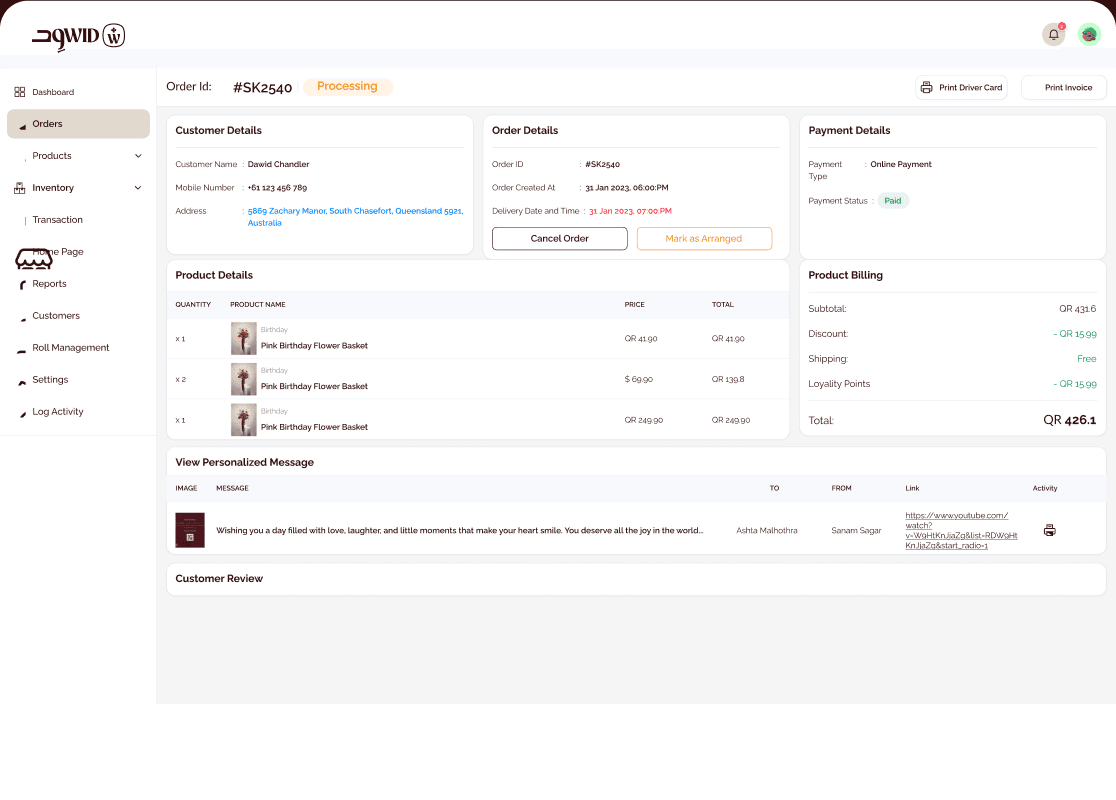The width and height of the screenshot is (1116, 800).
Task: Click the Cancel Order button
Action: 559,238
